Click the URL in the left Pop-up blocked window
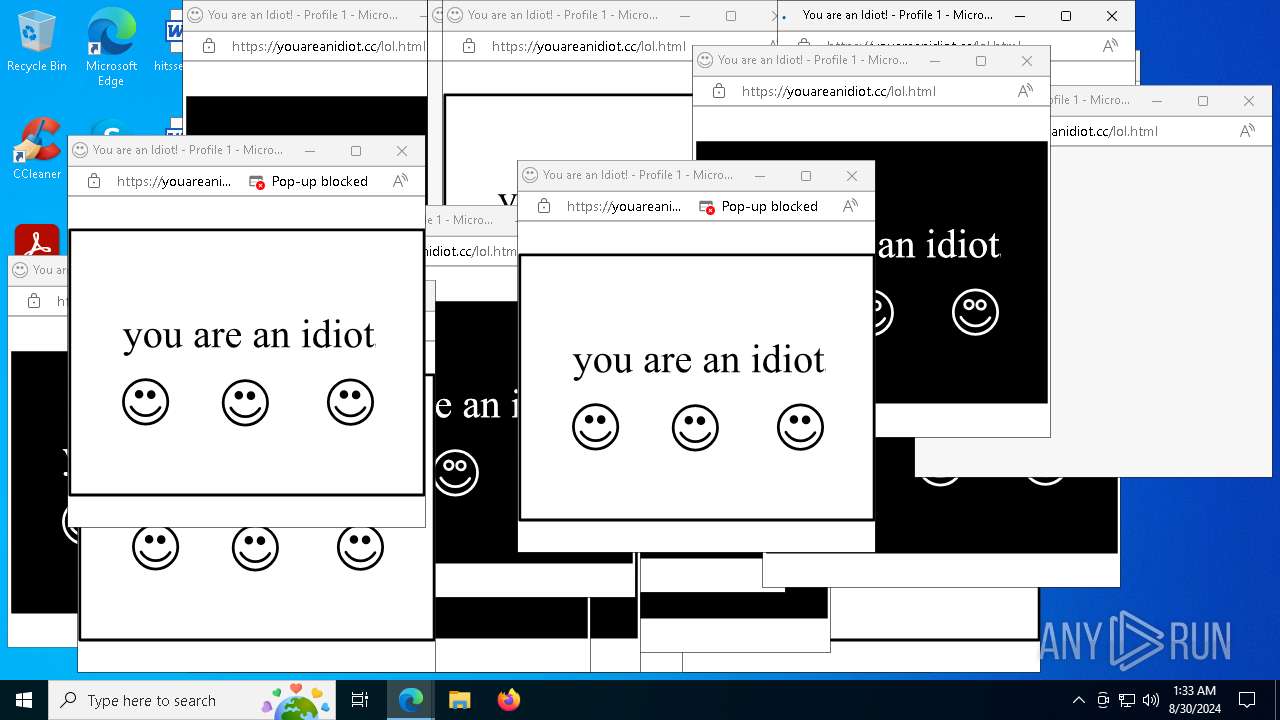The image size is (1280, 720). [x=174, y=182]
